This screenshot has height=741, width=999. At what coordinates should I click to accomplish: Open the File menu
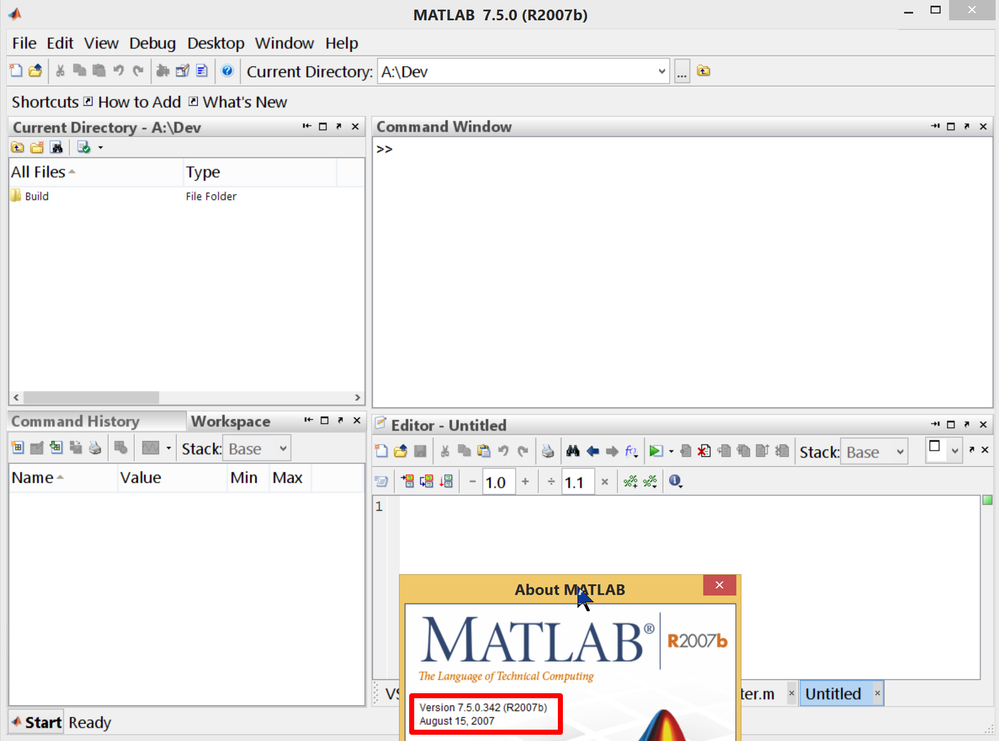(24, 43)
